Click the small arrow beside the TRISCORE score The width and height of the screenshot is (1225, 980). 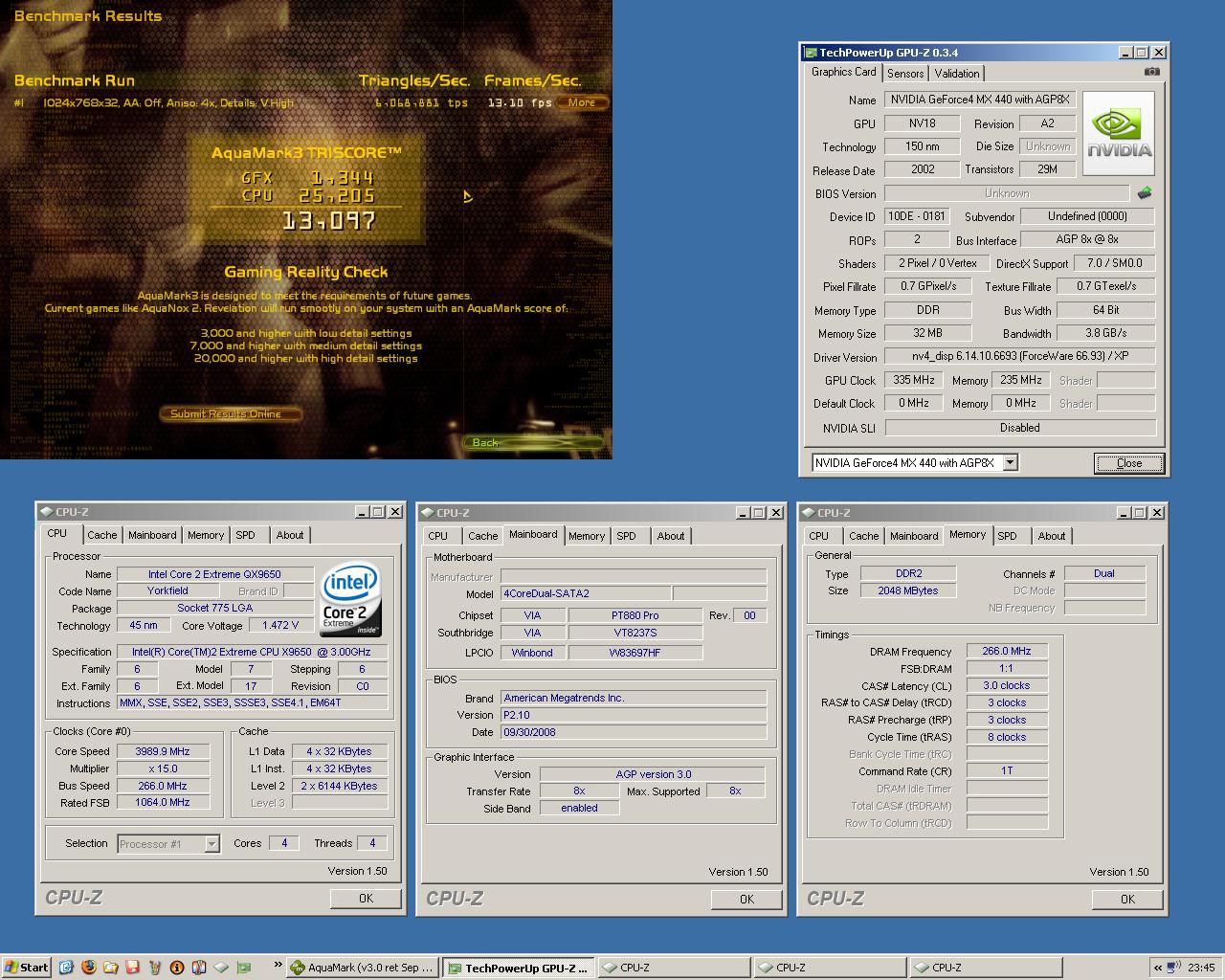pyautogui.click(x=467, y=197)
